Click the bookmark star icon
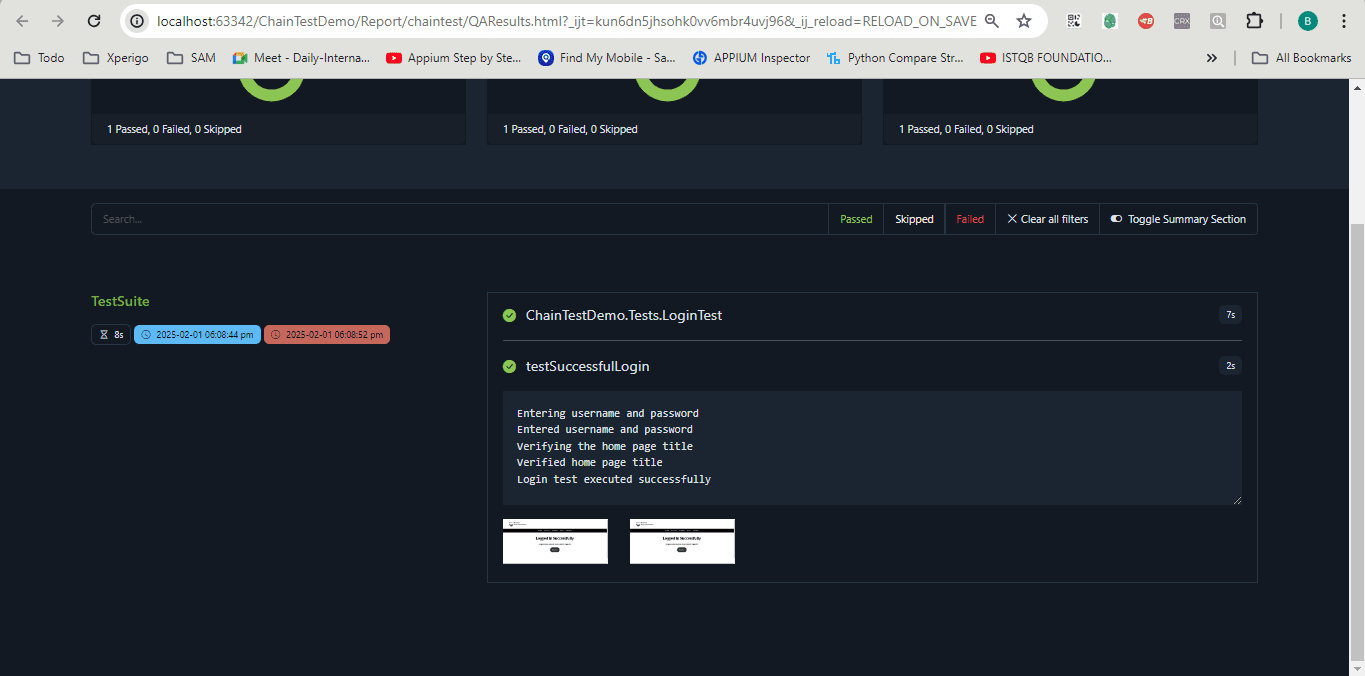 click(1024, 19)
